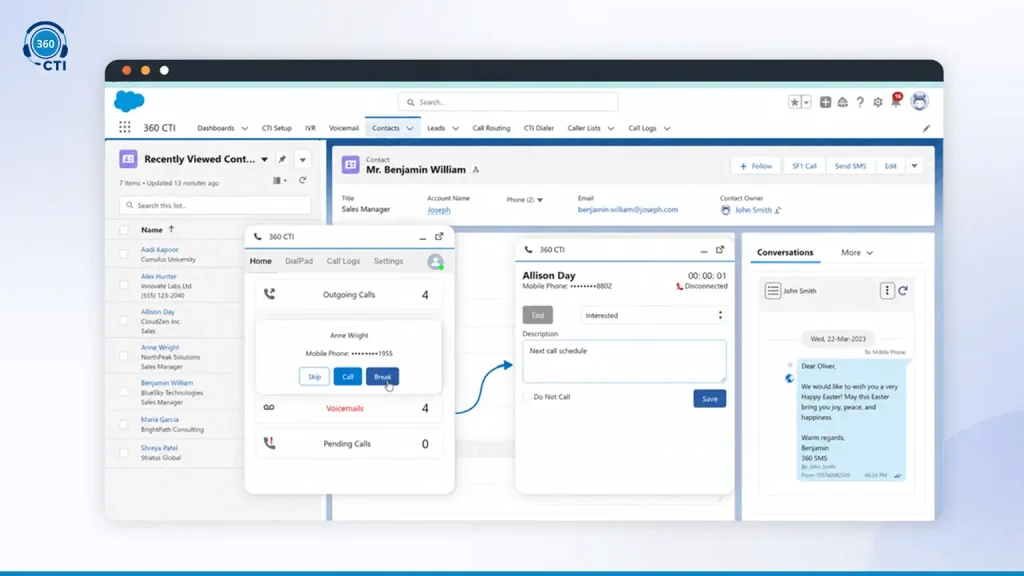
Task: Open the Recently Viewed list view selector
Action: point(264,159)
